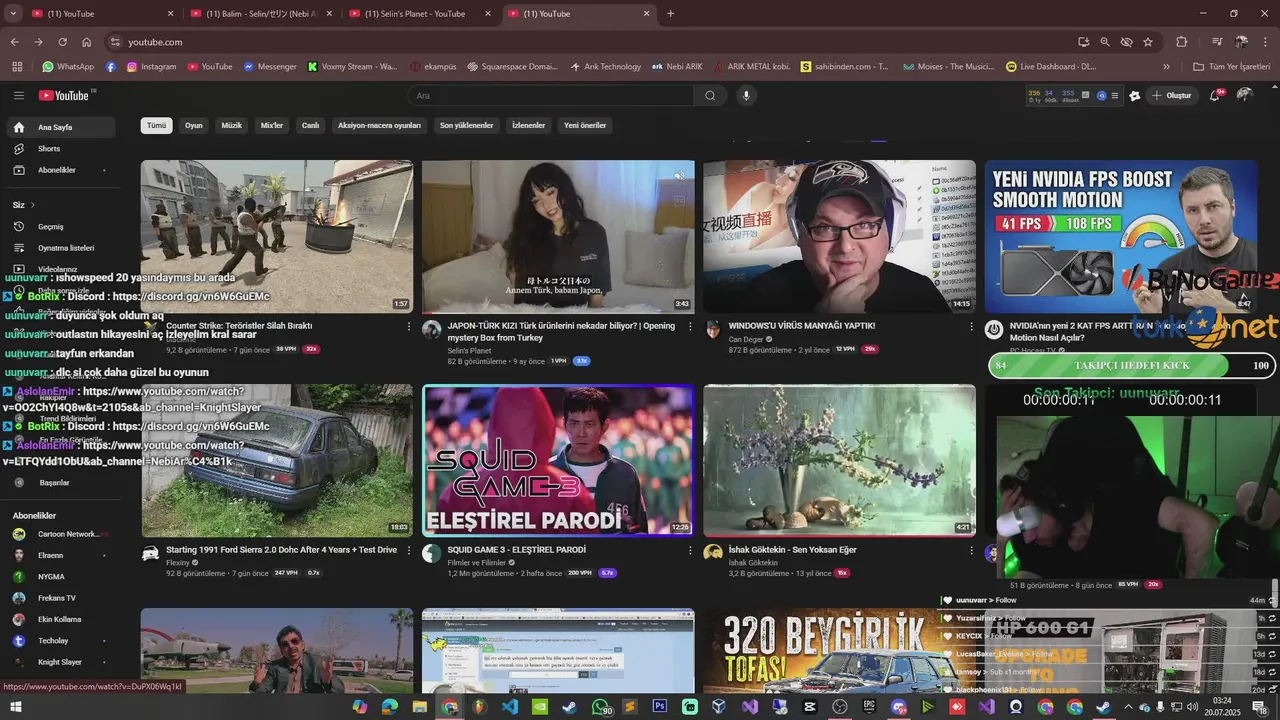This screenshot has height=720, width=1280.
Task: Open the Filmler ve Filimler channel link
Action: click(478, 562)
